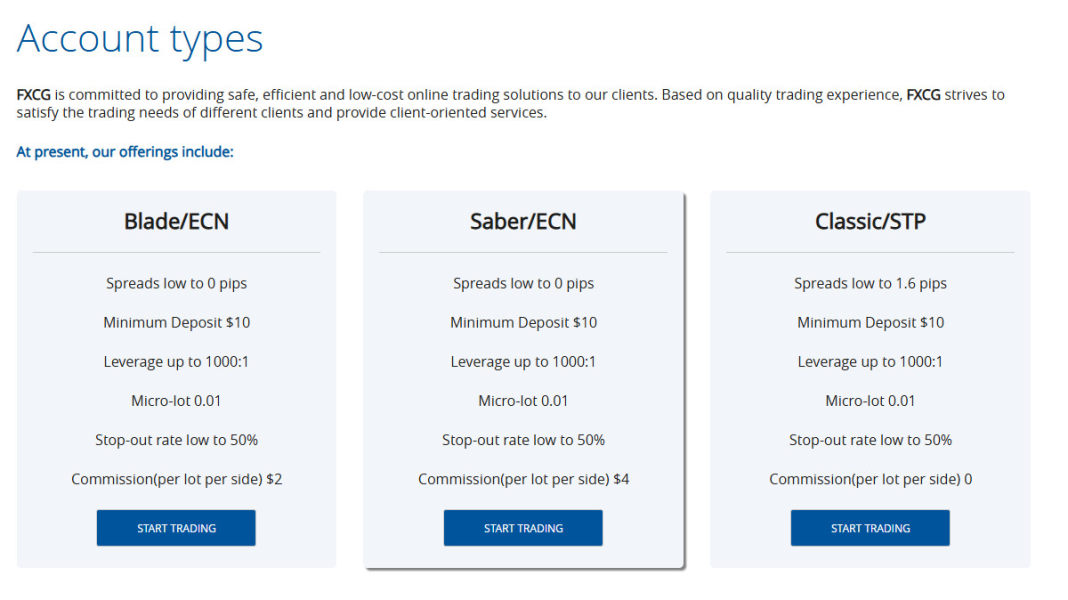Click the leverage line in the Blade/ECN card

pyautogui.click(x=176, y=361)
